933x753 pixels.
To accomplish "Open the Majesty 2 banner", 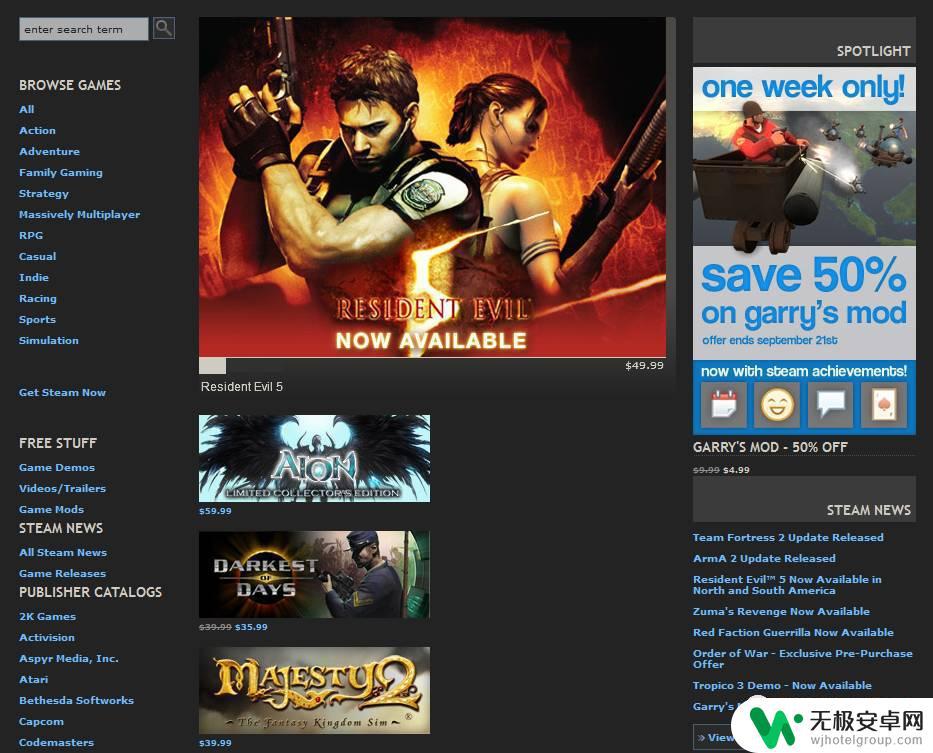I will tap(314, 690).
